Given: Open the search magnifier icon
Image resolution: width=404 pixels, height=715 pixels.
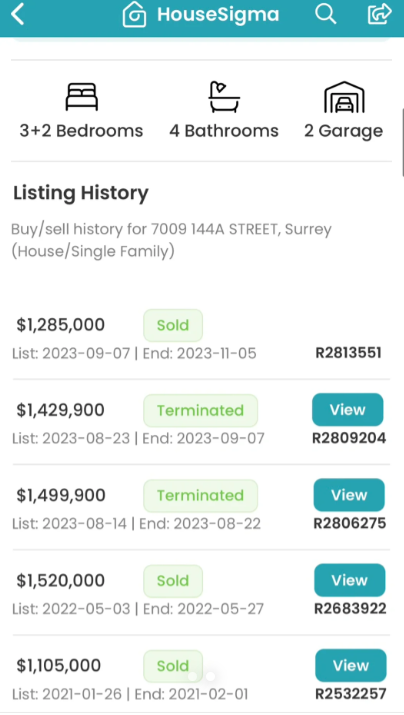Looking at the screenshot, I should pyautogui.click(x=326, y=14).
